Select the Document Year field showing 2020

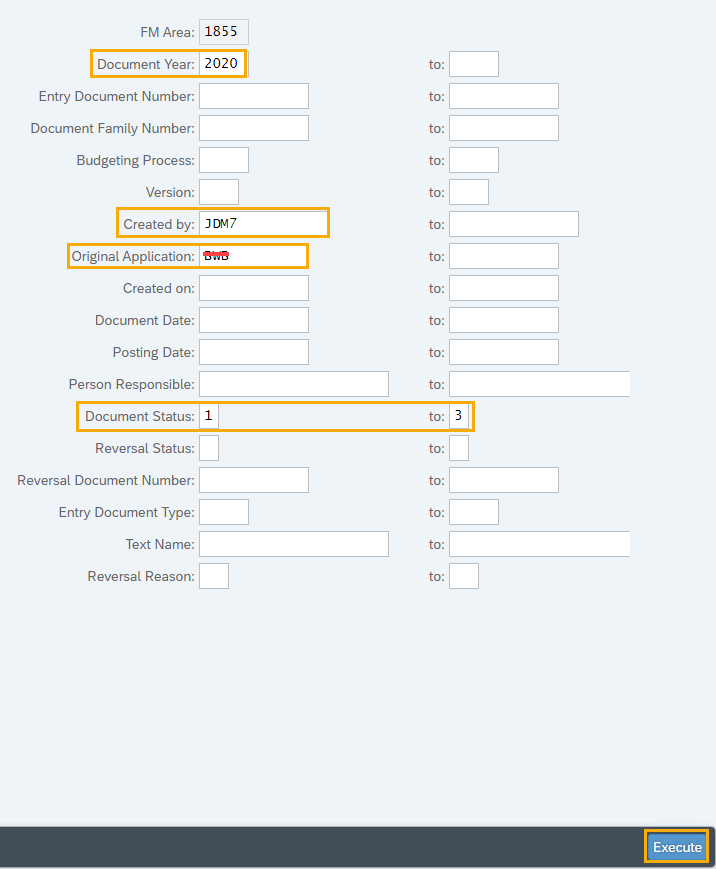(222, 63)
